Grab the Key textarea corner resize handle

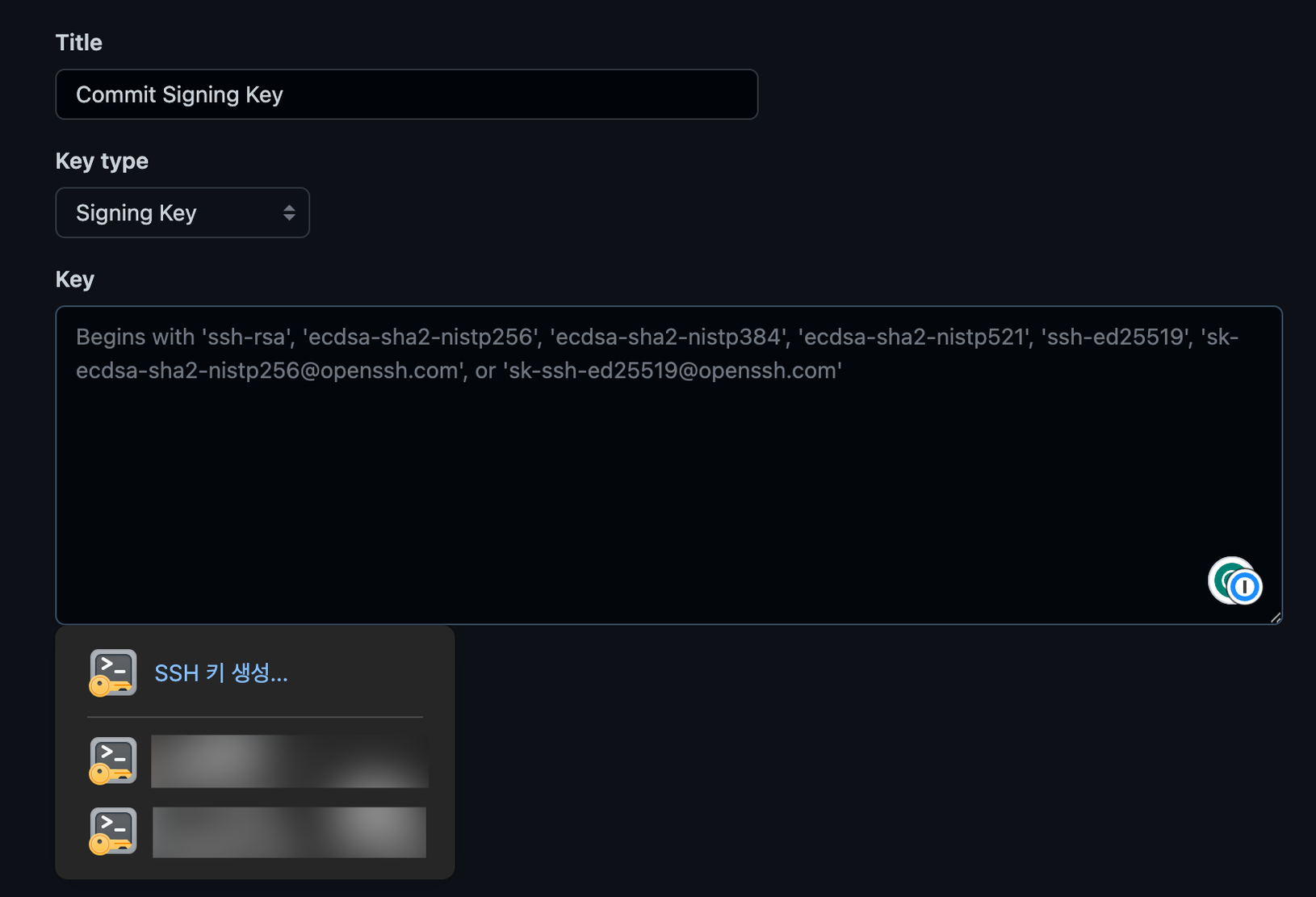pos(1275,618)
